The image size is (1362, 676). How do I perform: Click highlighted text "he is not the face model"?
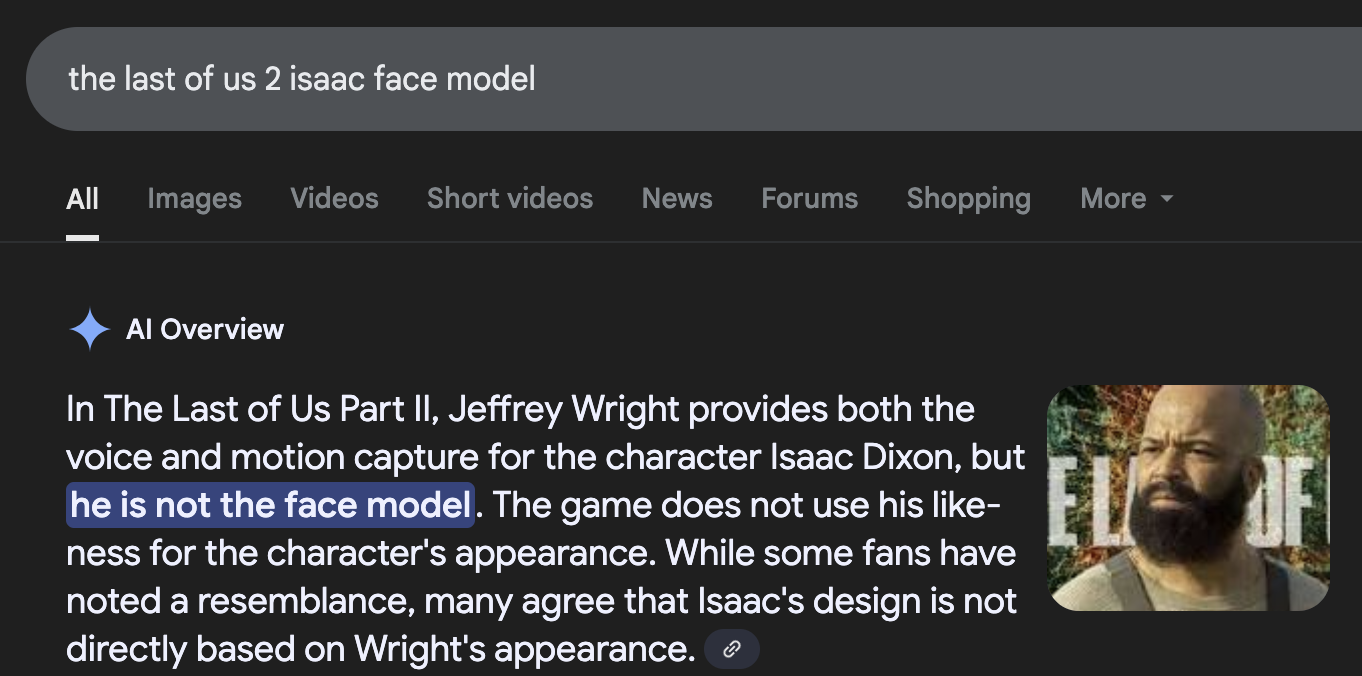(270, 505)
